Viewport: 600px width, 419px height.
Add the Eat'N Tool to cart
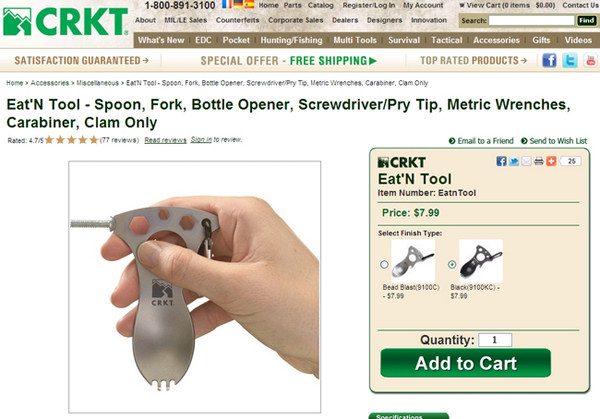466,363
